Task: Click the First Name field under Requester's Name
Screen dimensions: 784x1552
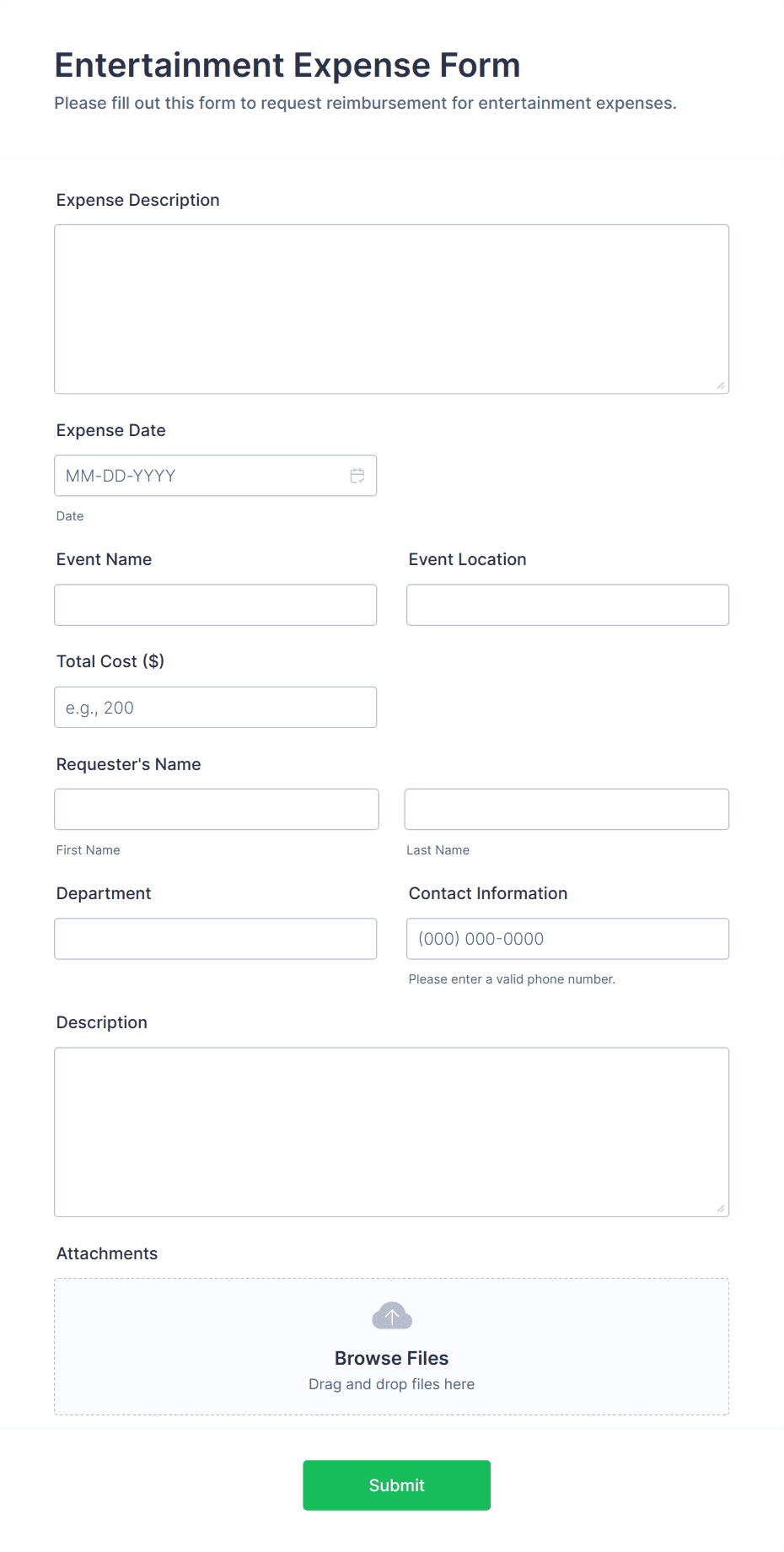Action: click(217, 809)
